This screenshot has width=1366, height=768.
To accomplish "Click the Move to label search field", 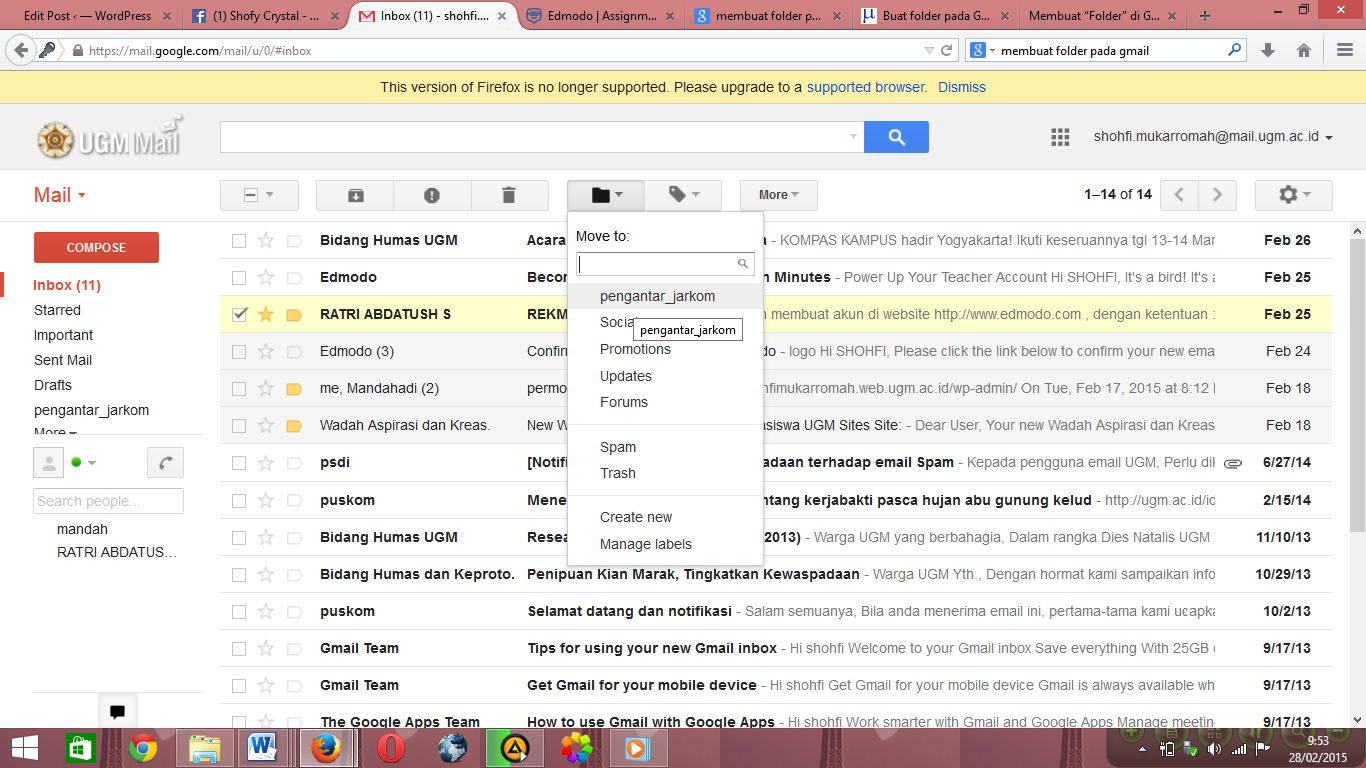I will coord(665,264).
